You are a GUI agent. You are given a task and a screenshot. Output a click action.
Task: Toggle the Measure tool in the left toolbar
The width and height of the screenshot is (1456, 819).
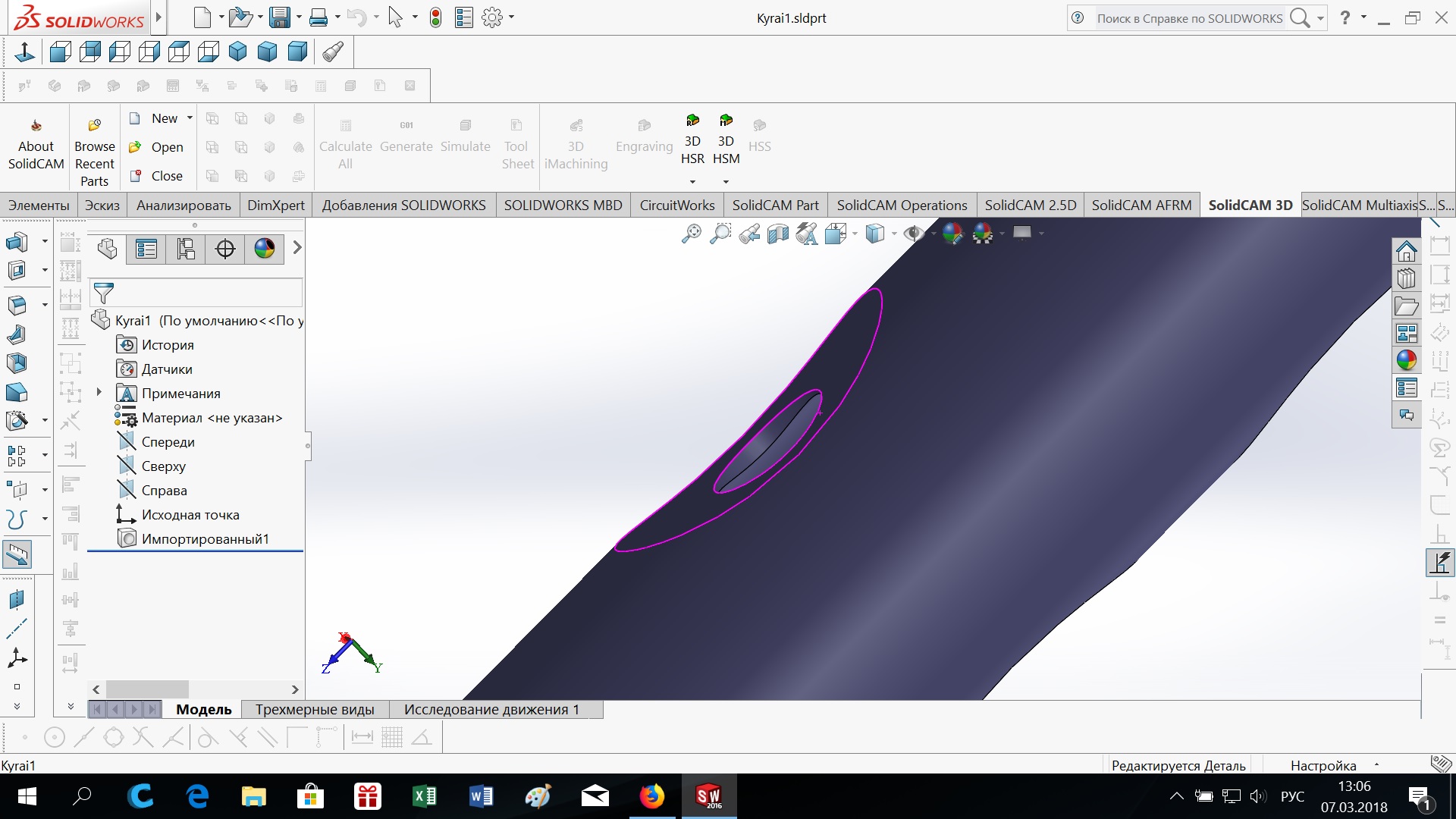pyautogui.click(x=17, y=554)
